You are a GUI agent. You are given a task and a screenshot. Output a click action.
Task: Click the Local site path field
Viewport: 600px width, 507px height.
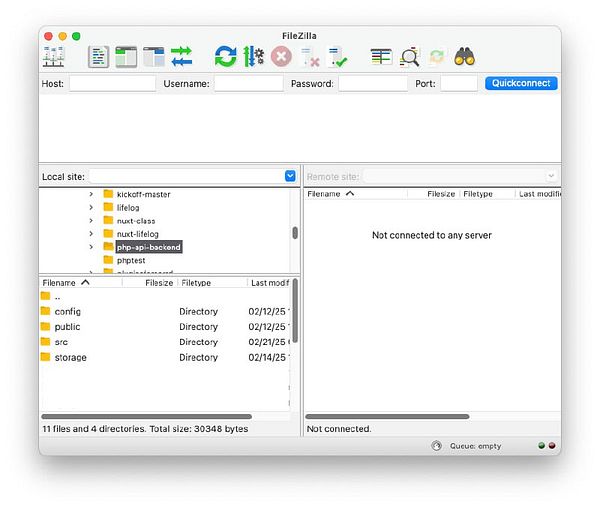coord(187,176)
